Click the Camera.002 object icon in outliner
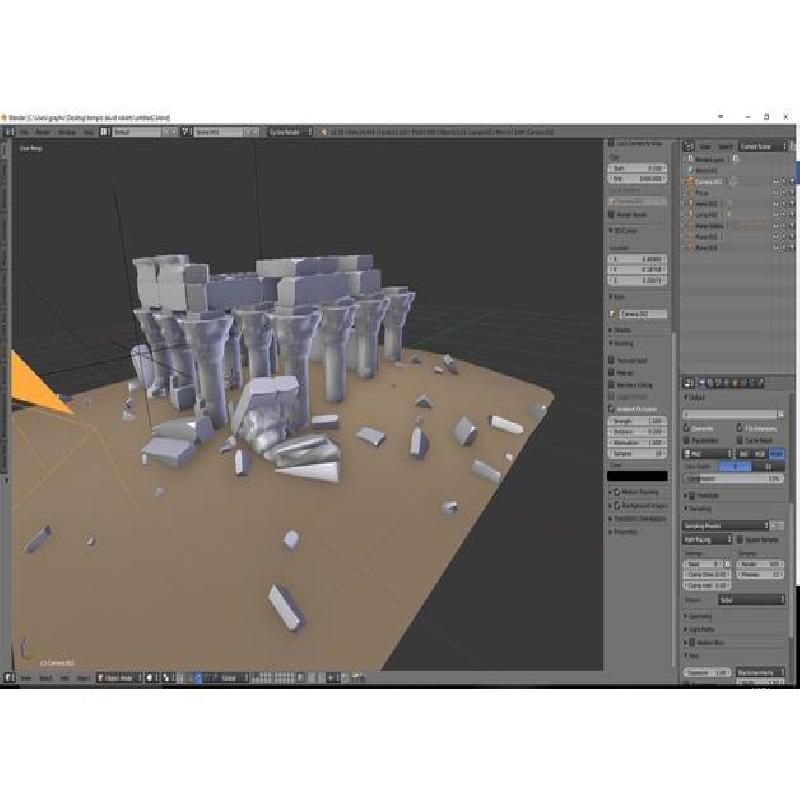 pyautogui.click(x=690, y=181)
